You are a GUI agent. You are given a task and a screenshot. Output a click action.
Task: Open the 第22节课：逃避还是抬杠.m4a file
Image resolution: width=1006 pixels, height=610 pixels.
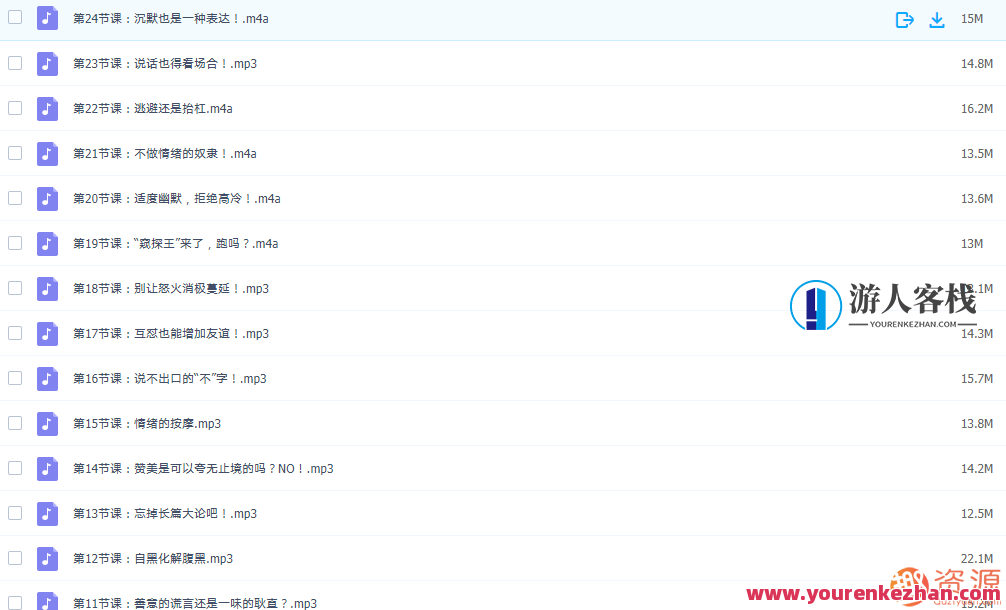click(x=153, y=109)
